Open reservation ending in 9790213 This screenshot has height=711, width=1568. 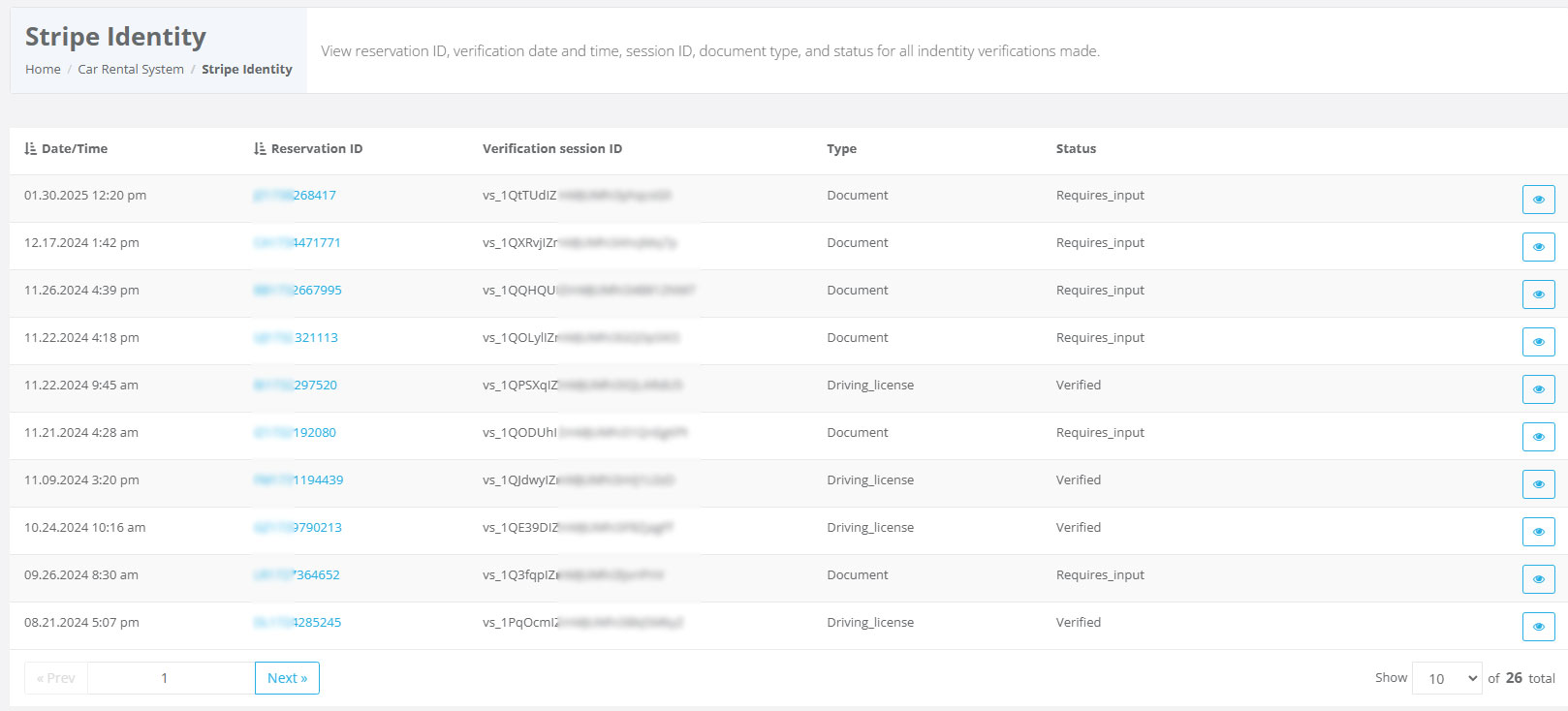(298, 528)
